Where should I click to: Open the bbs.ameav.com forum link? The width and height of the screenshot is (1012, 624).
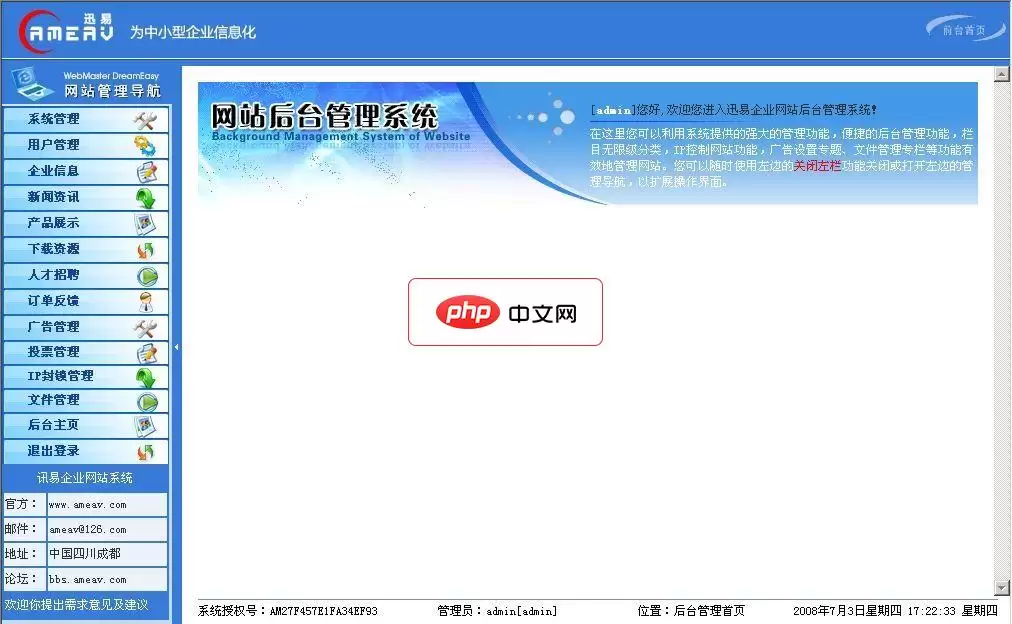(88, 580)
